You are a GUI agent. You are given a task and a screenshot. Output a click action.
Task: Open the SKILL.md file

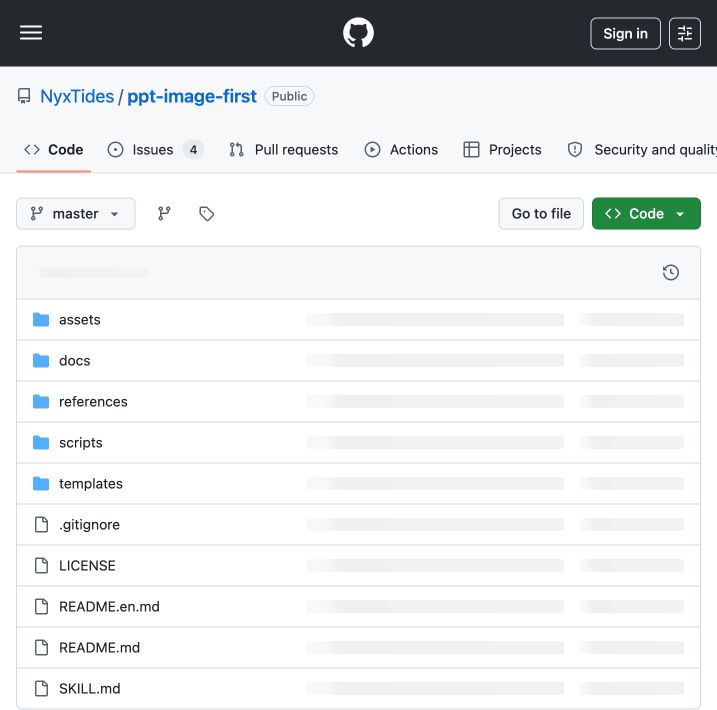coord(90,689)
